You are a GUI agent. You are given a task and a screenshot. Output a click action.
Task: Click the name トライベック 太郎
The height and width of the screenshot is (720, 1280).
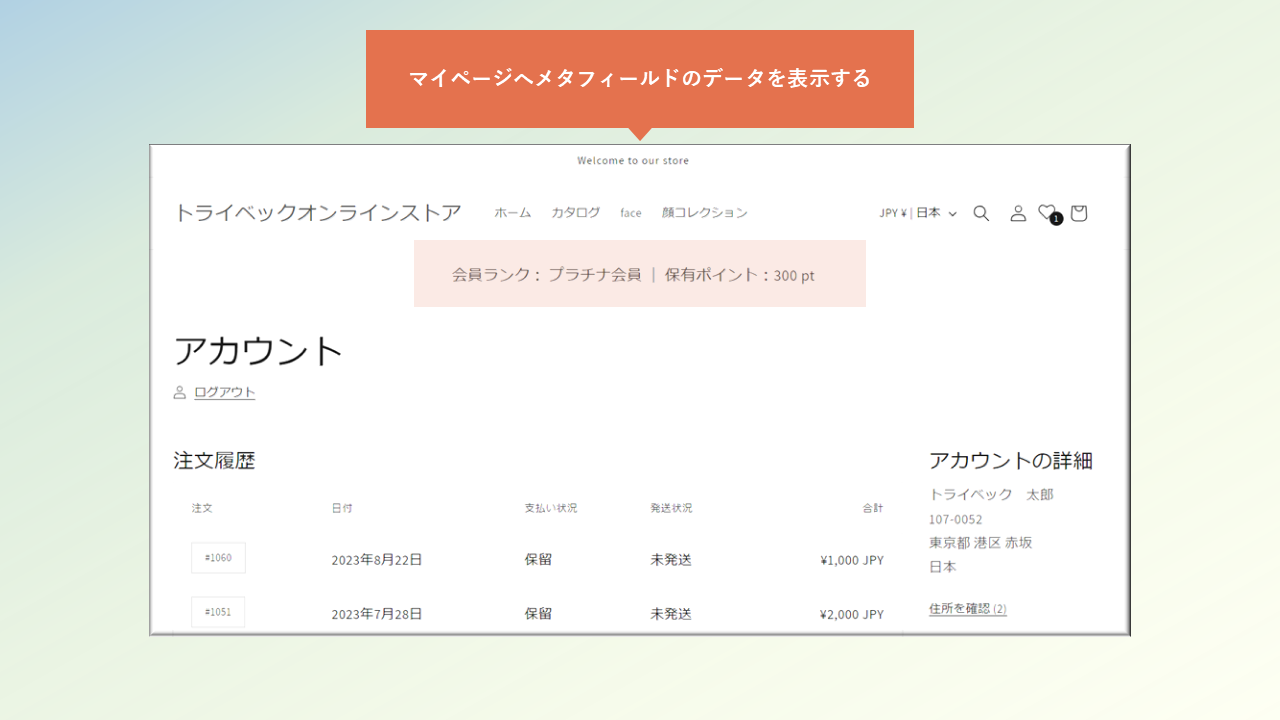point(991,494)
